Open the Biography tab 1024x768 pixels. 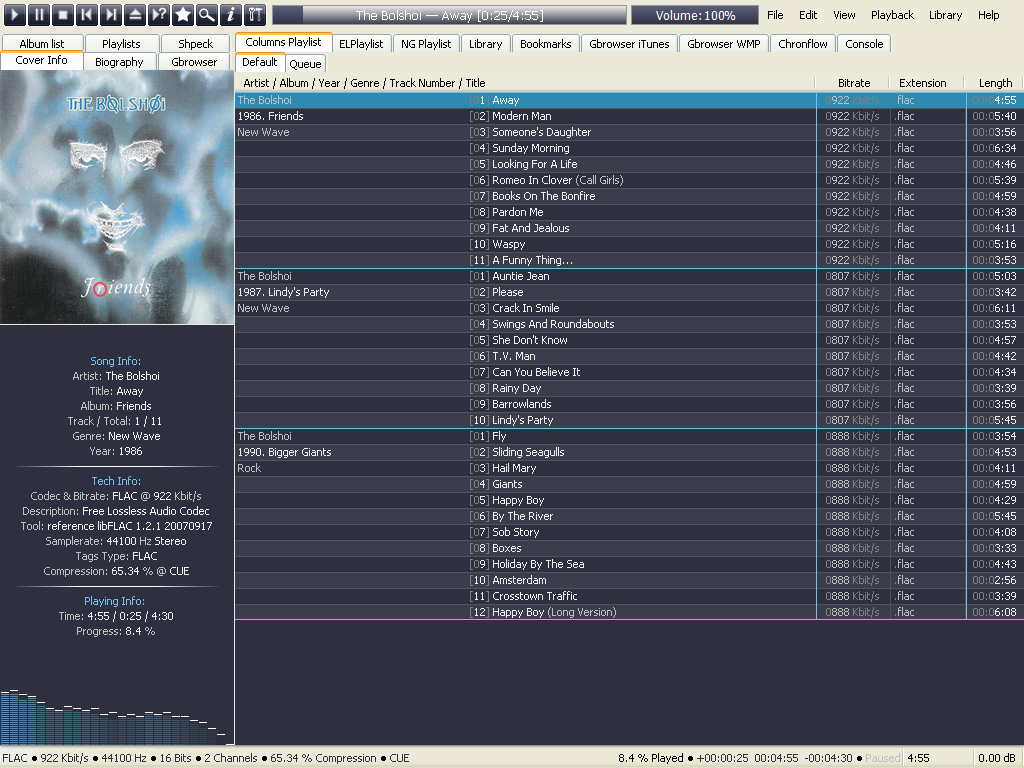pos(119,62)
